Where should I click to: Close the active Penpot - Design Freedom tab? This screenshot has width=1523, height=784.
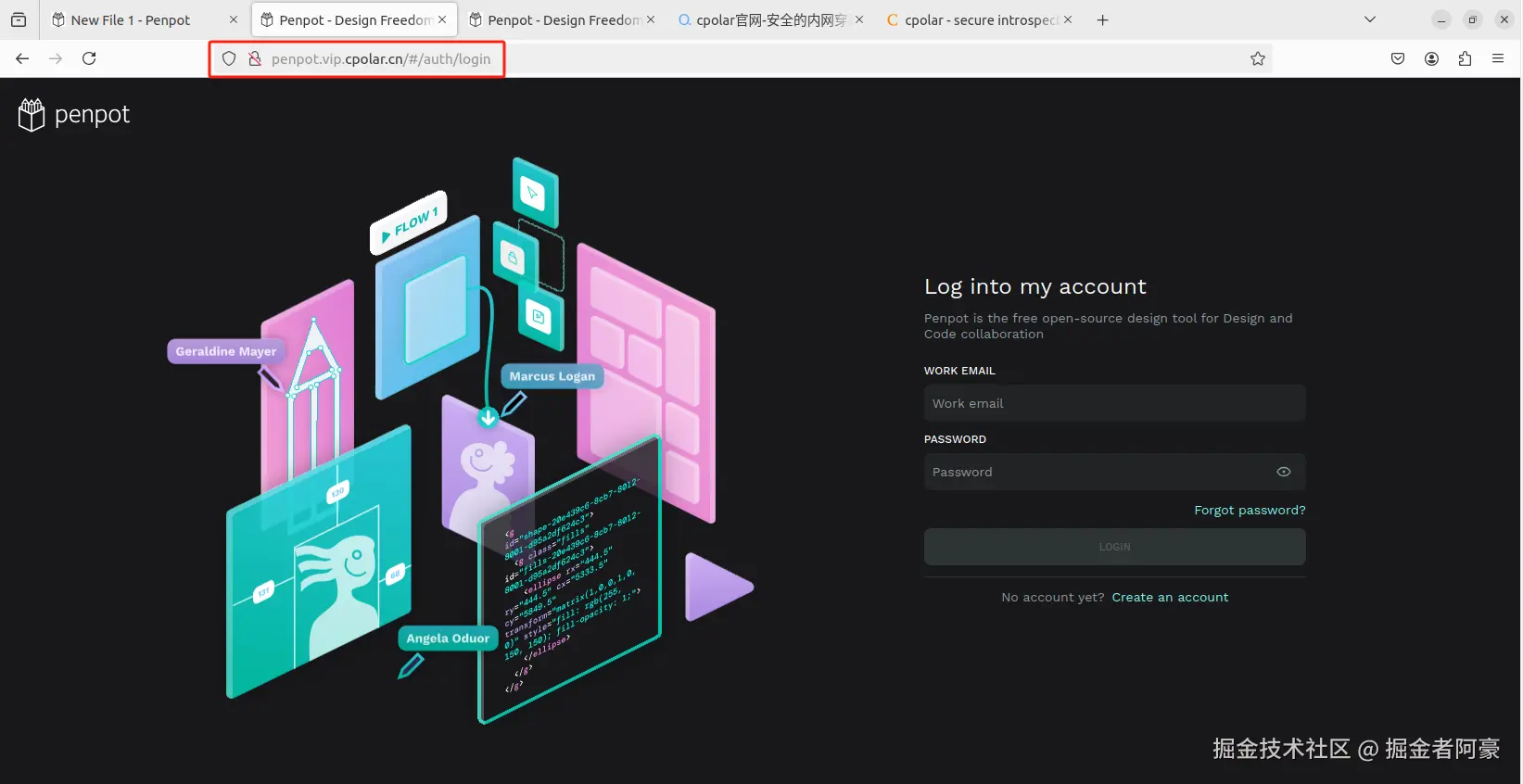click(442, 19)
